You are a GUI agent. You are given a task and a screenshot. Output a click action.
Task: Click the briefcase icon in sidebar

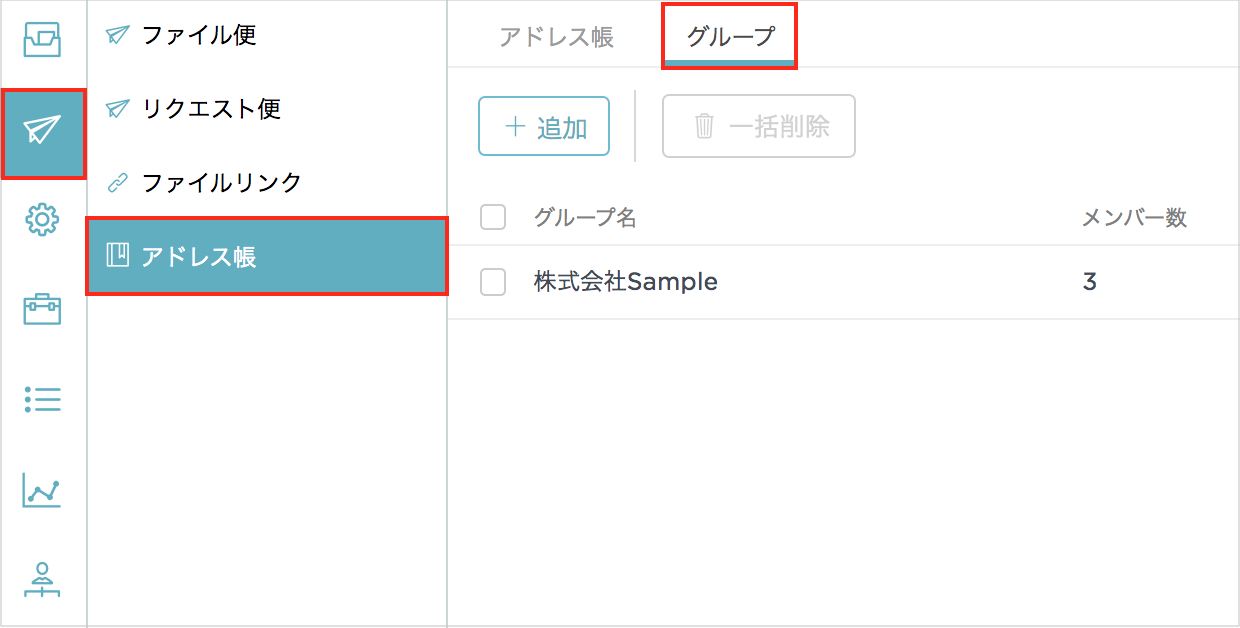click(x=42, y=309)
